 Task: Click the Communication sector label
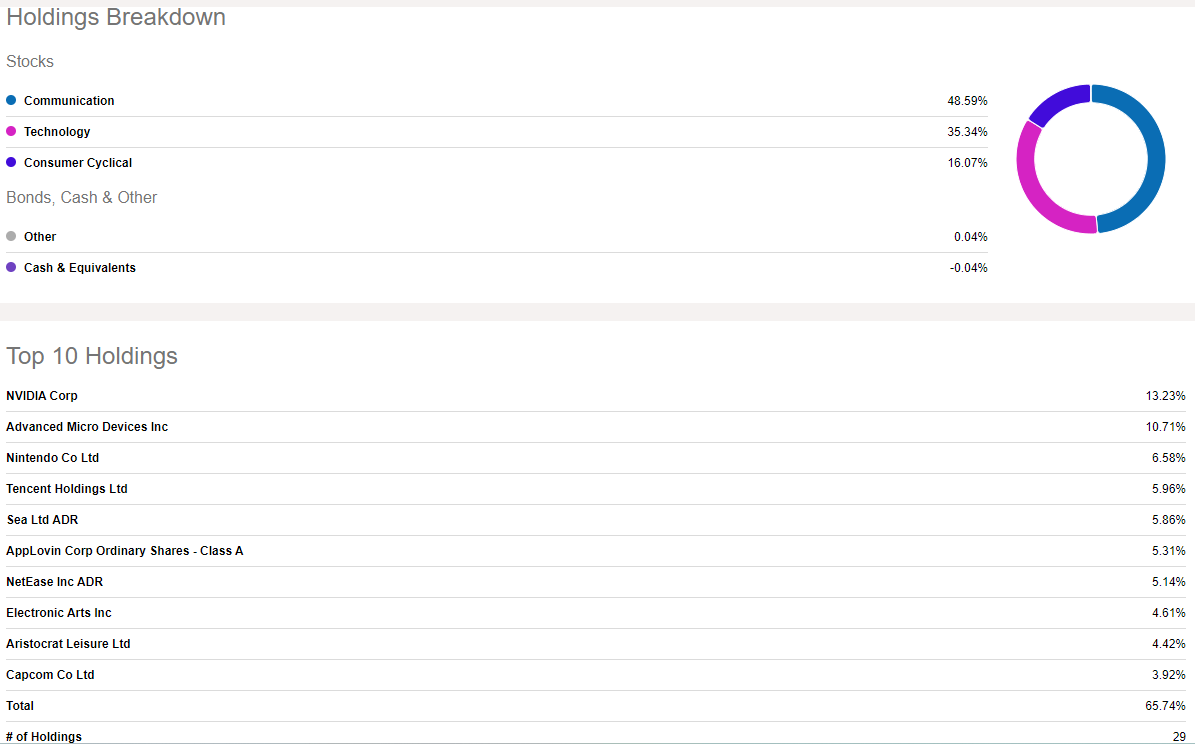(69, 101)
